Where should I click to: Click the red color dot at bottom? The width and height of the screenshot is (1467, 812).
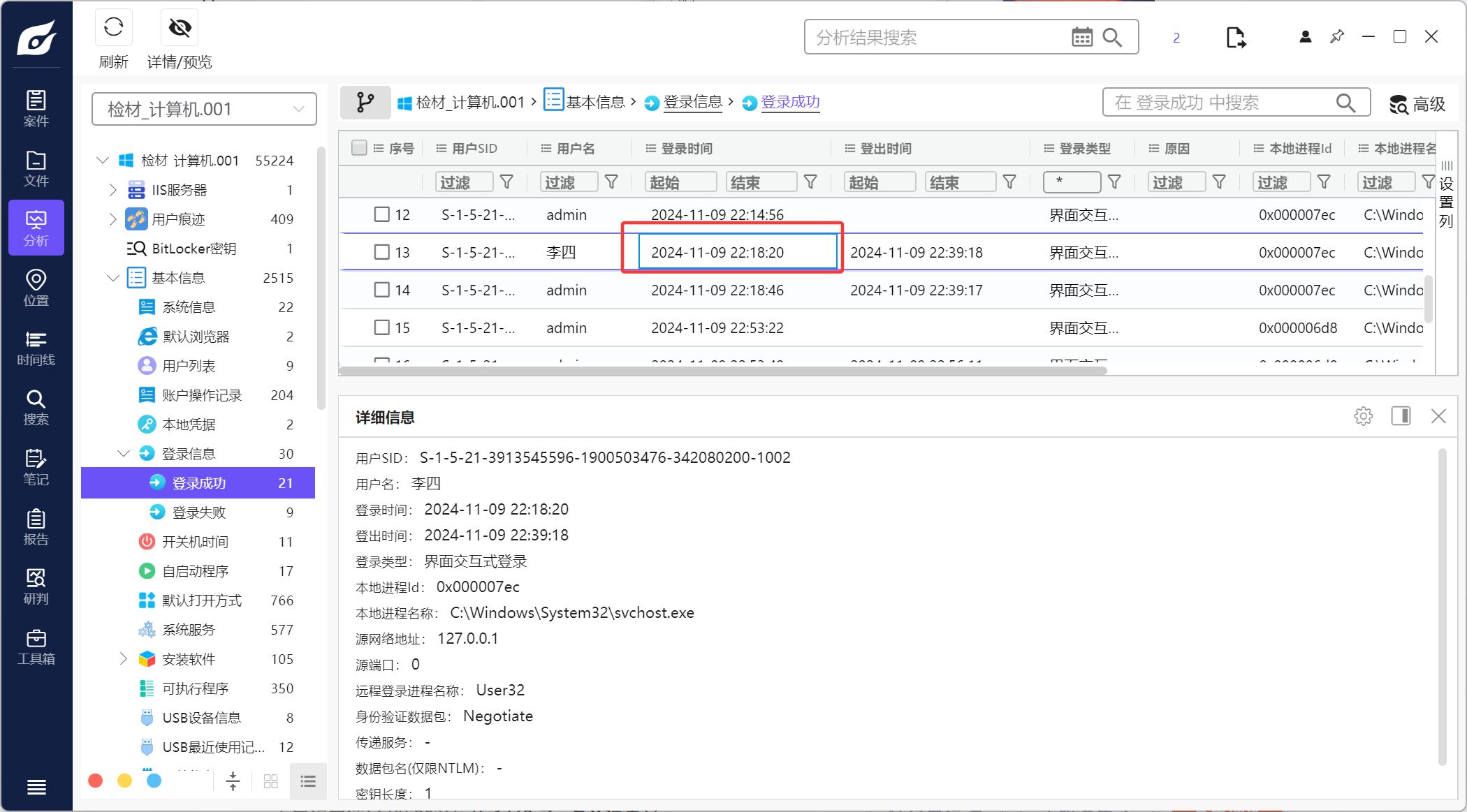[96, 781]
